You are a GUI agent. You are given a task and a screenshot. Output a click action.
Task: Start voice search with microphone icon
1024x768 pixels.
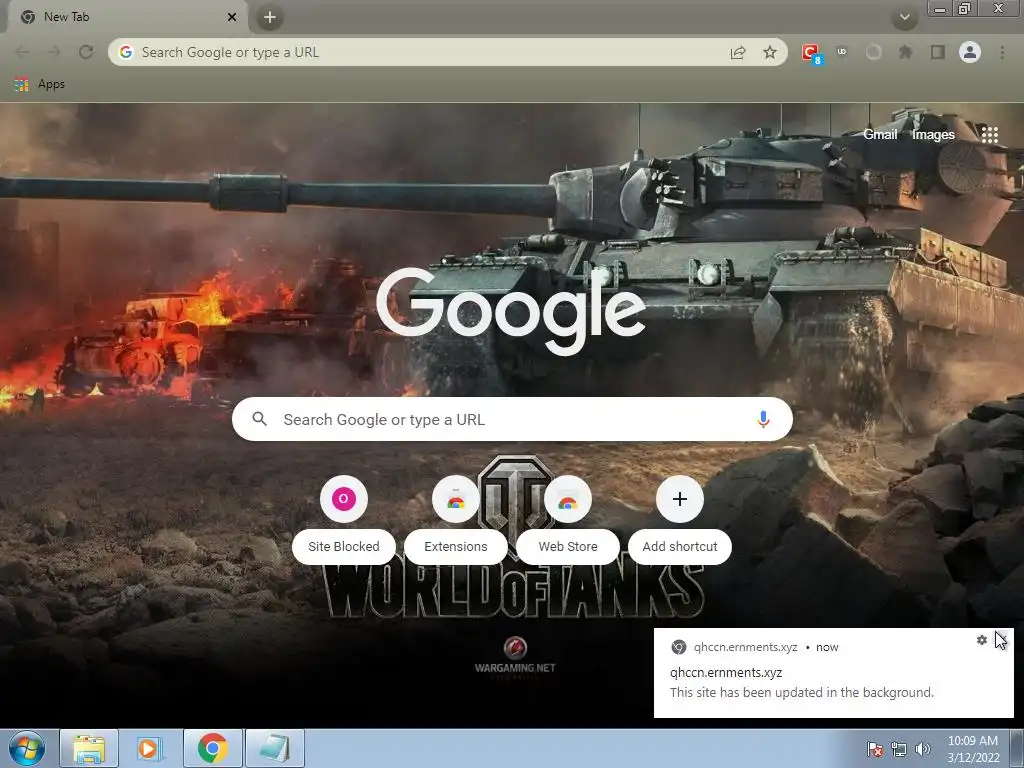click(x=763, y=419)
